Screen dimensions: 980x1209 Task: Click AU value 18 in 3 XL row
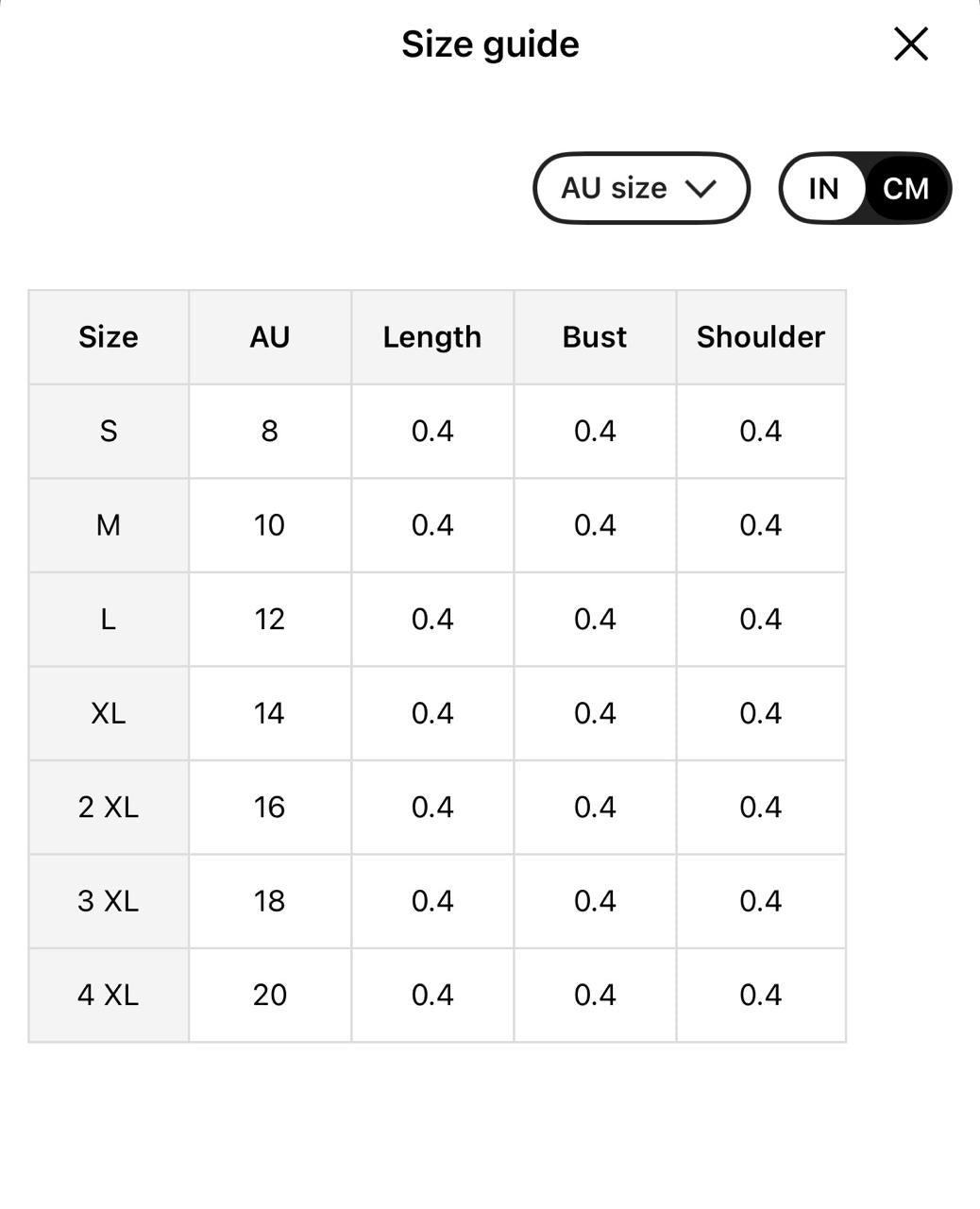tap(270, 901)
